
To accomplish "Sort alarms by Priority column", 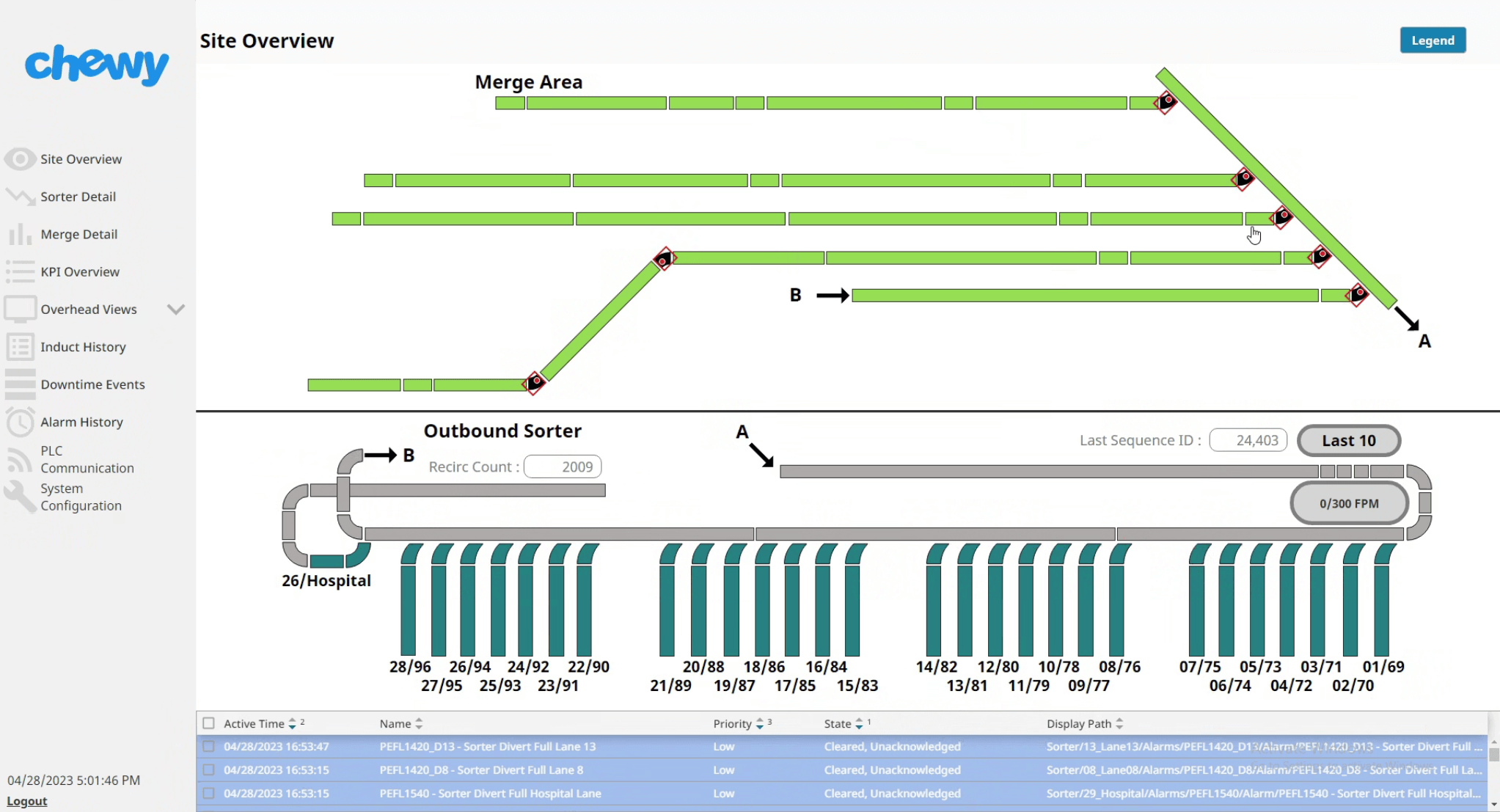I will [738, 723].
